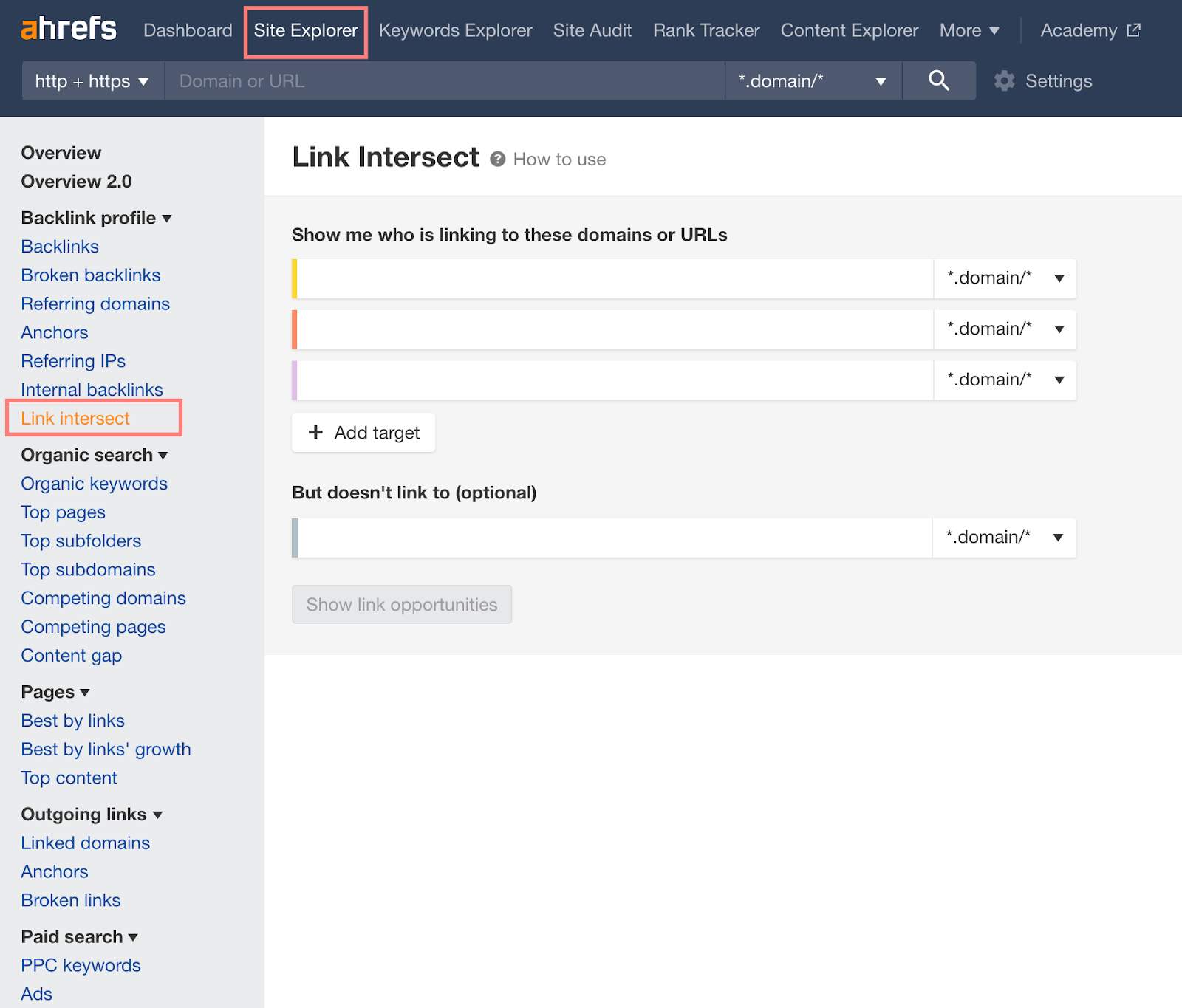1182x1008 pixels.
Task: Click the second orange target input field
Action: (615, 329)
